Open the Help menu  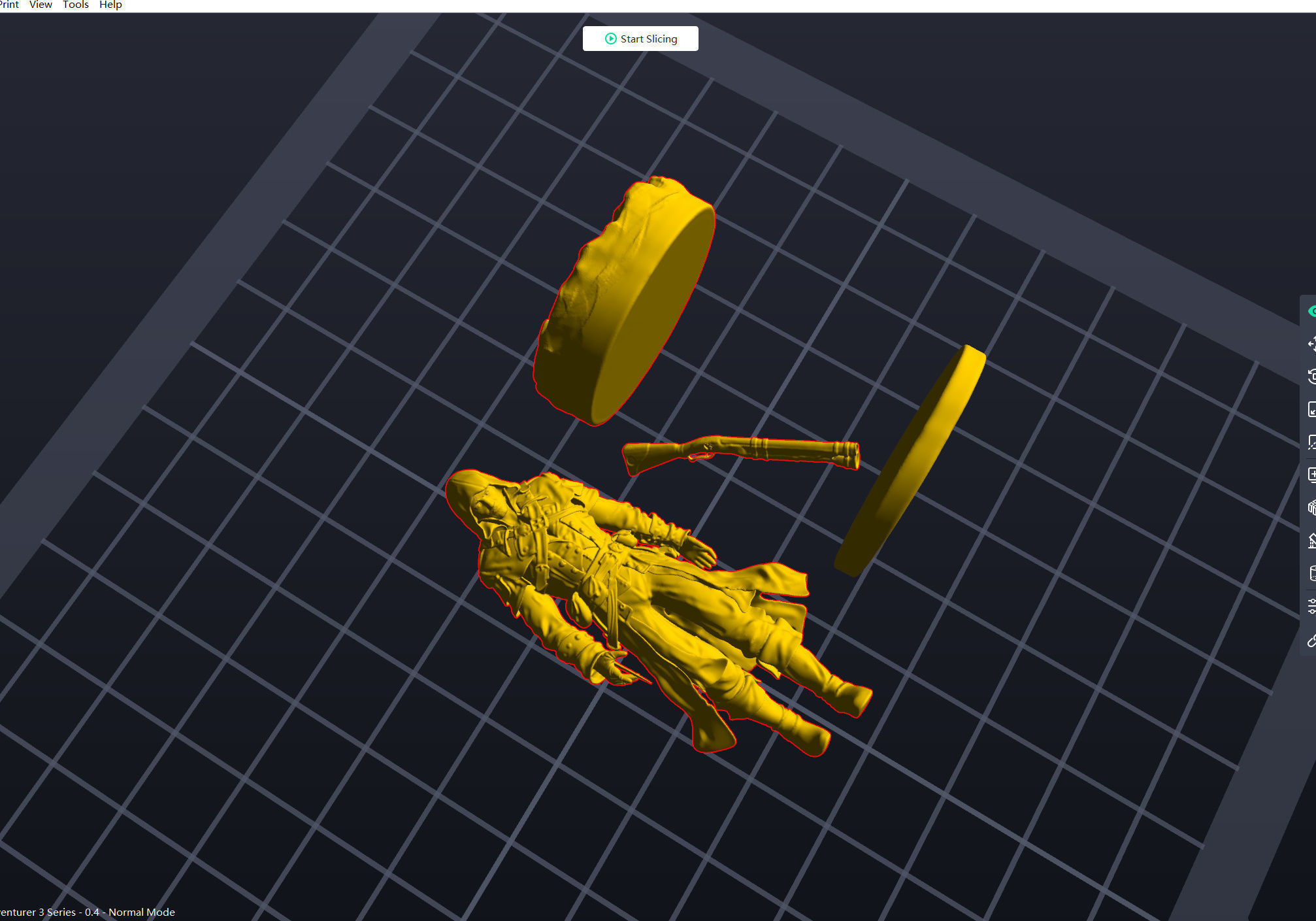point(110,5)
